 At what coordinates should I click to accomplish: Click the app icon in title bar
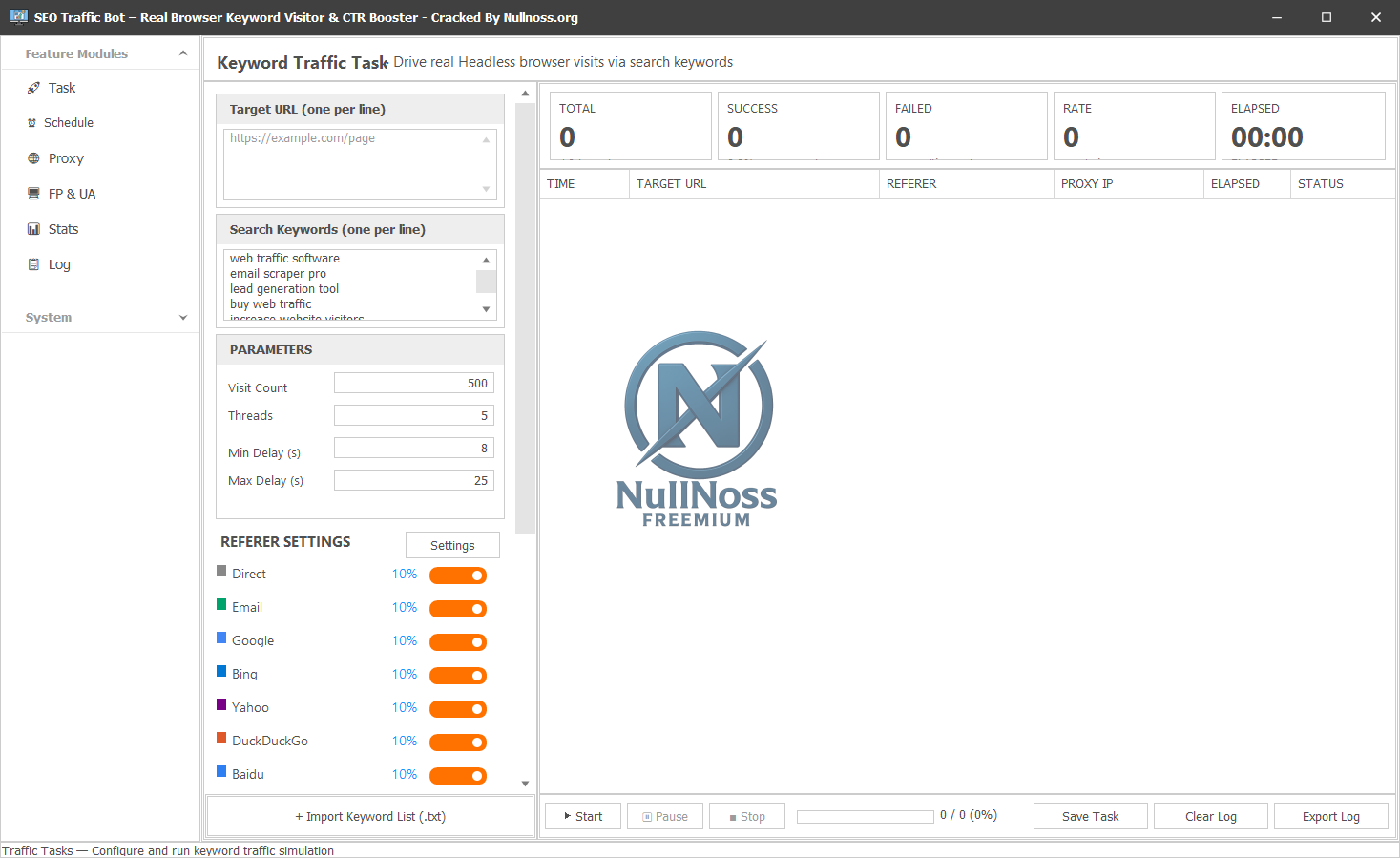tap(18, 17)
